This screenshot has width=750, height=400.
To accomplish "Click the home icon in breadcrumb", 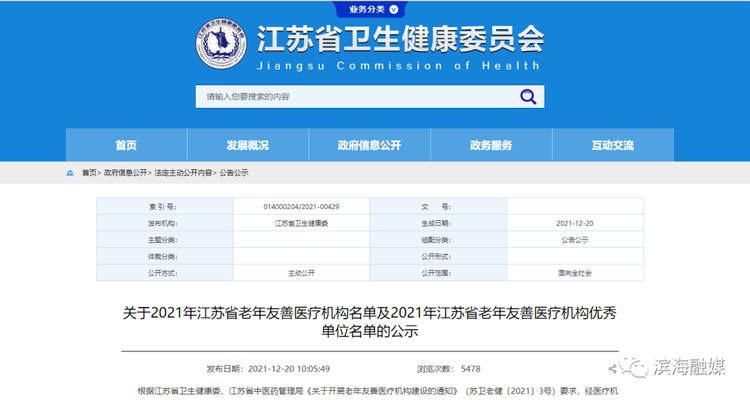I will (70, 173).
